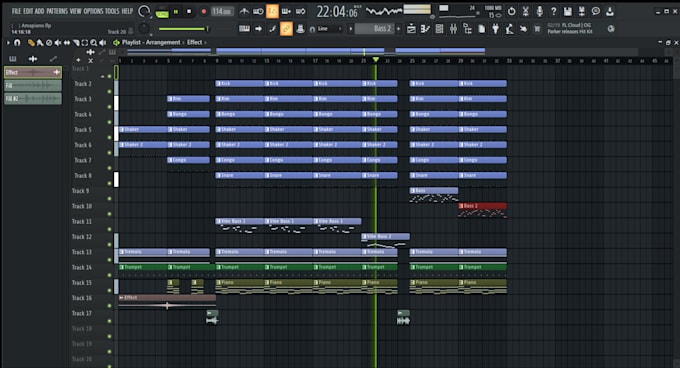Open the PATTERNS menu
680x368 pixels.
57,11
